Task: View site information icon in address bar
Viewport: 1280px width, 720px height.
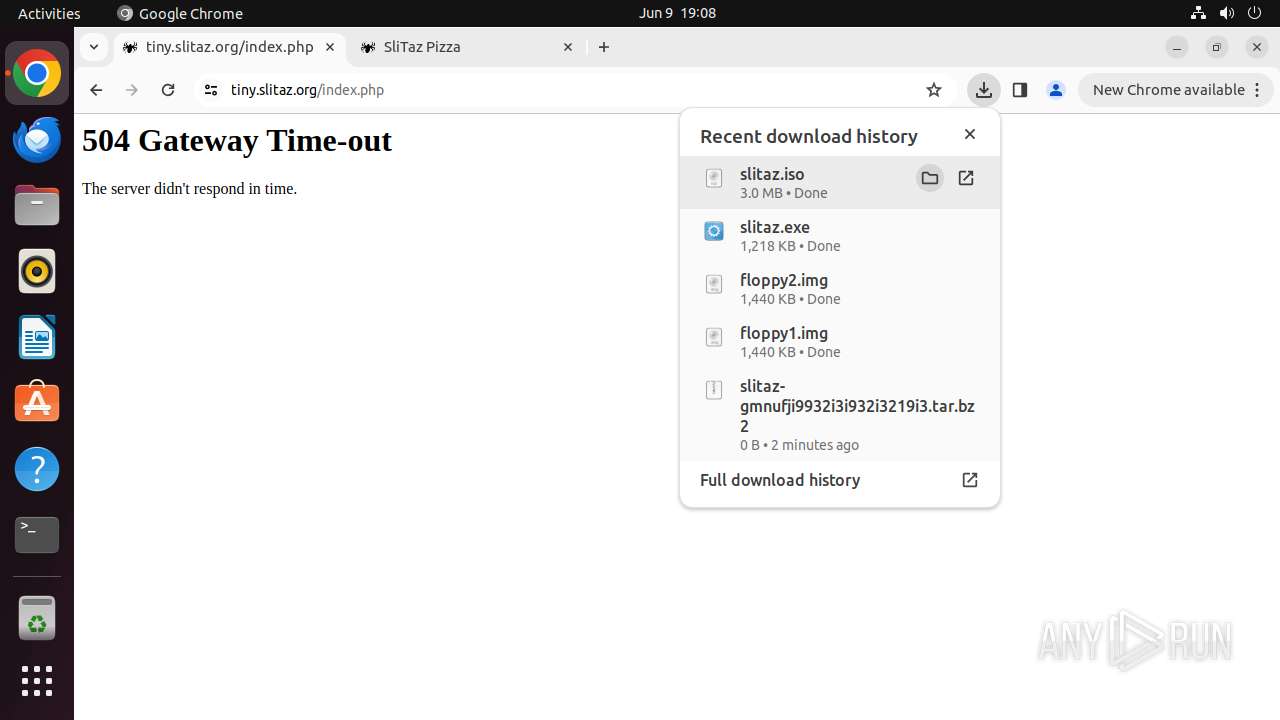Action: [210, 90]
